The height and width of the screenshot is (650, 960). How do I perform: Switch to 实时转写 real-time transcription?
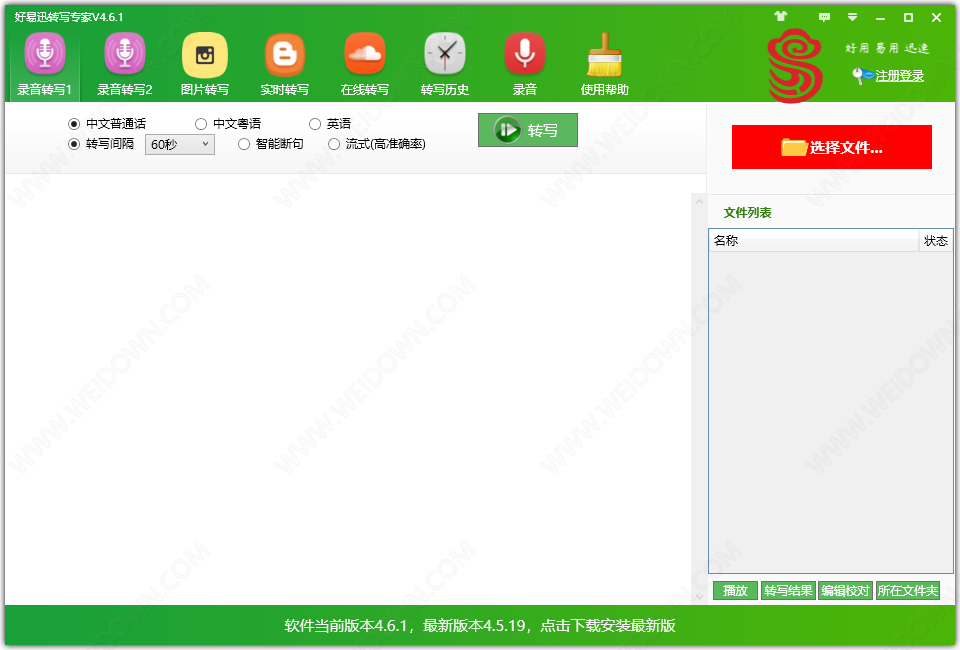pos(285,65)
